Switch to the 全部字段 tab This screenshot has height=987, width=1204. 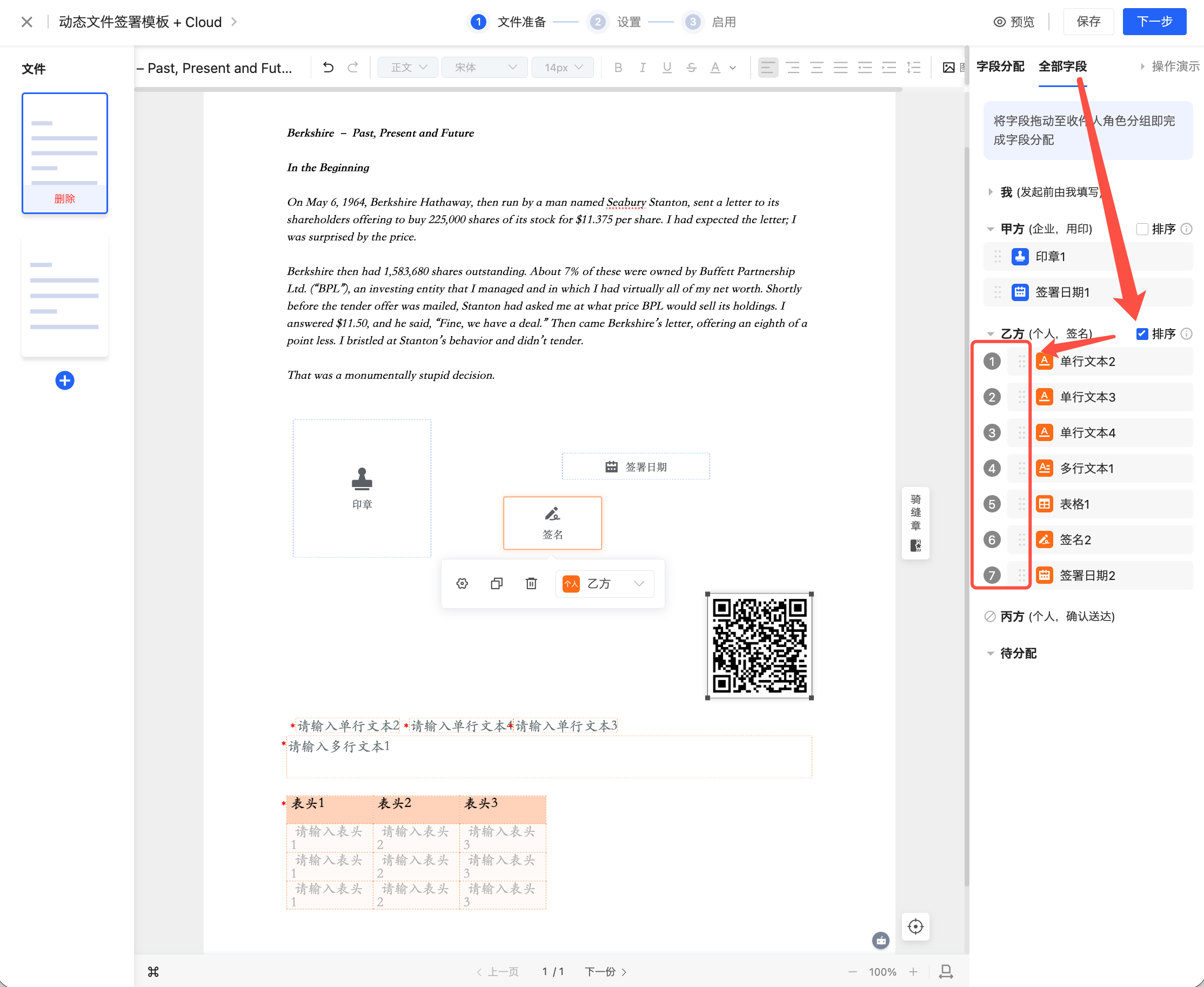tap(1062, 66)
